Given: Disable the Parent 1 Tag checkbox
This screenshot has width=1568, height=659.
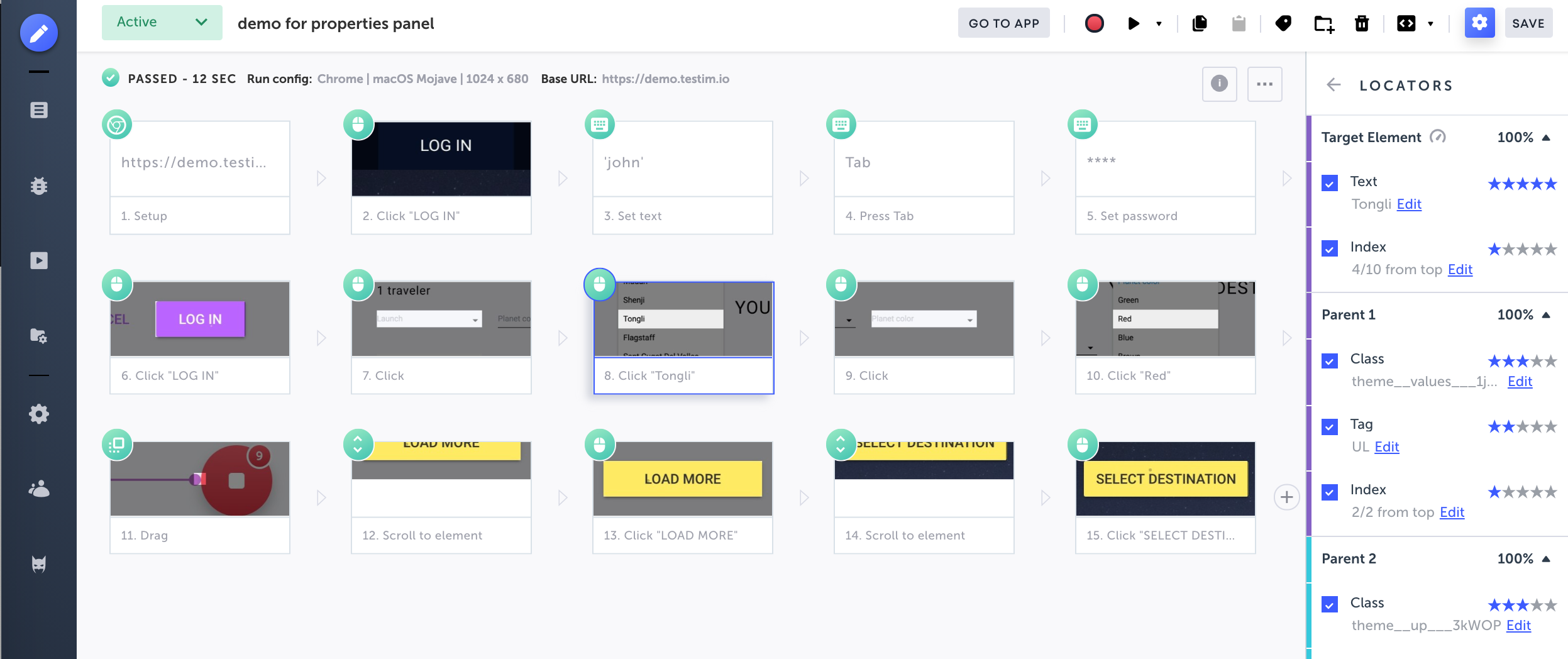Looking at the screenshot, I should pyautogui.click(x=1330, y=426).
